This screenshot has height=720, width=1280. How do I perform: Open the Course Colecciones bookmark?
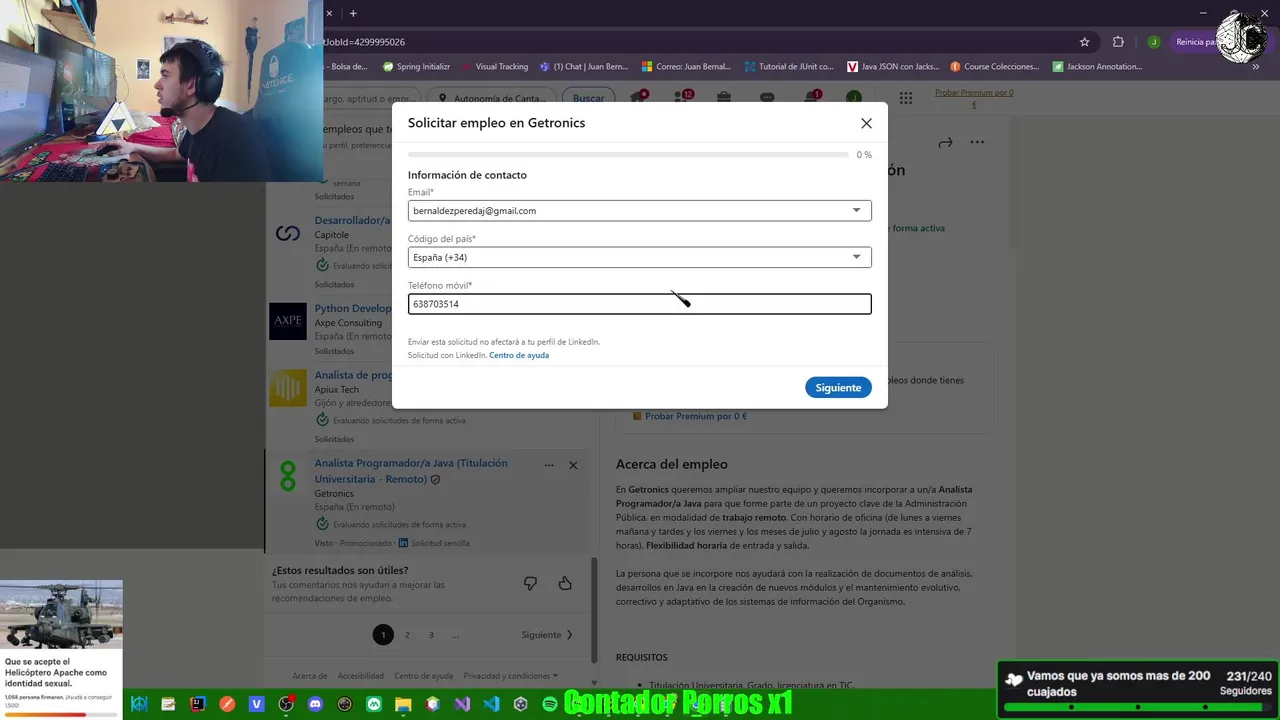995,67
